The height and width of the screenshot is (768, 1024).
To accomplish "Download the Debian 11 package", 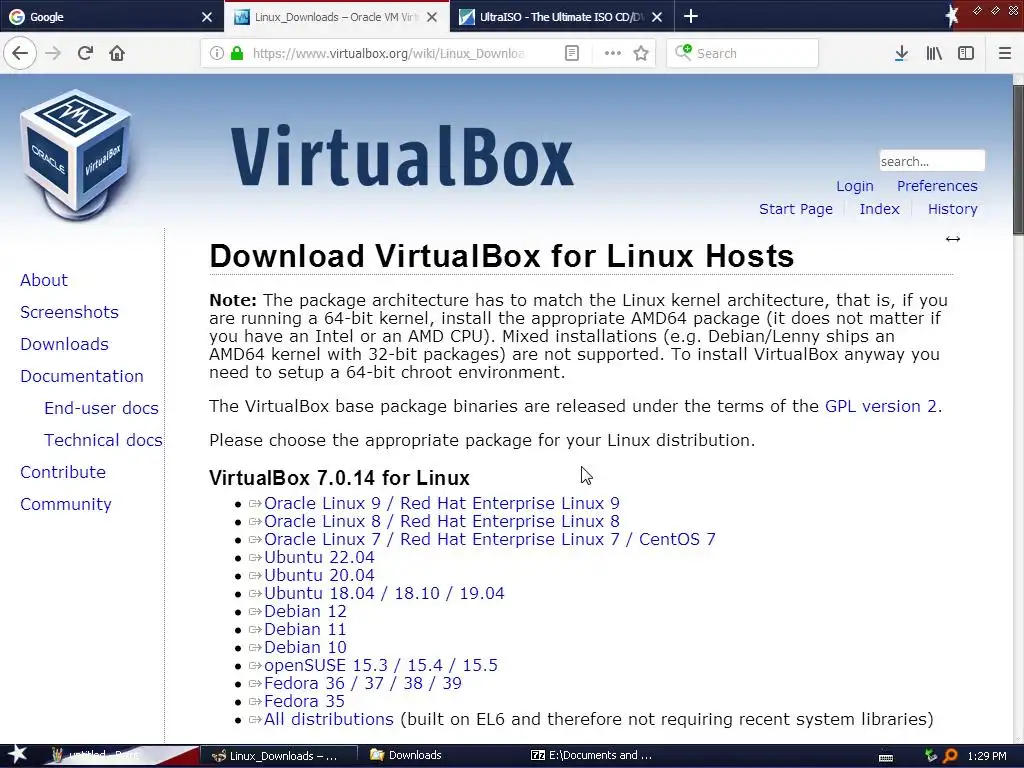I will (305, 629).
